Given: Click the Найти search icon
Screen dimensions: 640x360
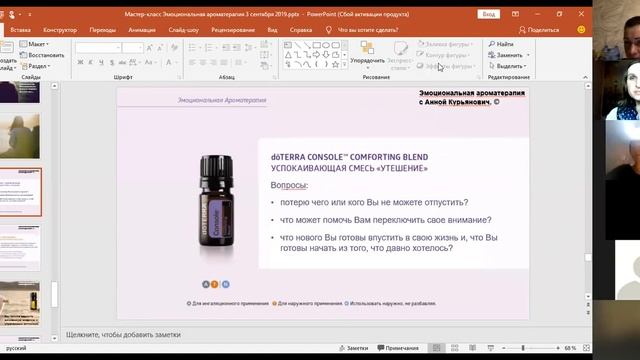Looking at the screenshot, I should pyautogui.click(x=491, y=44).
